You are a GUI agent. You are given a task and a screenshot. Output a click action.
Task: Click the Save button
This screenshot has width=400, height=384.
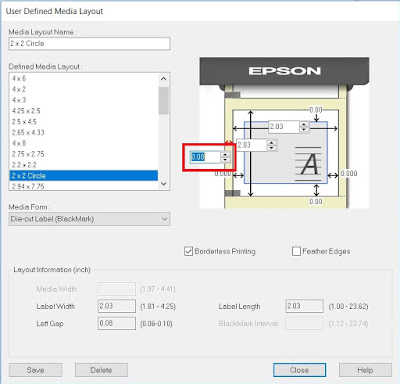pyautogui.click(x=35, y=370)
